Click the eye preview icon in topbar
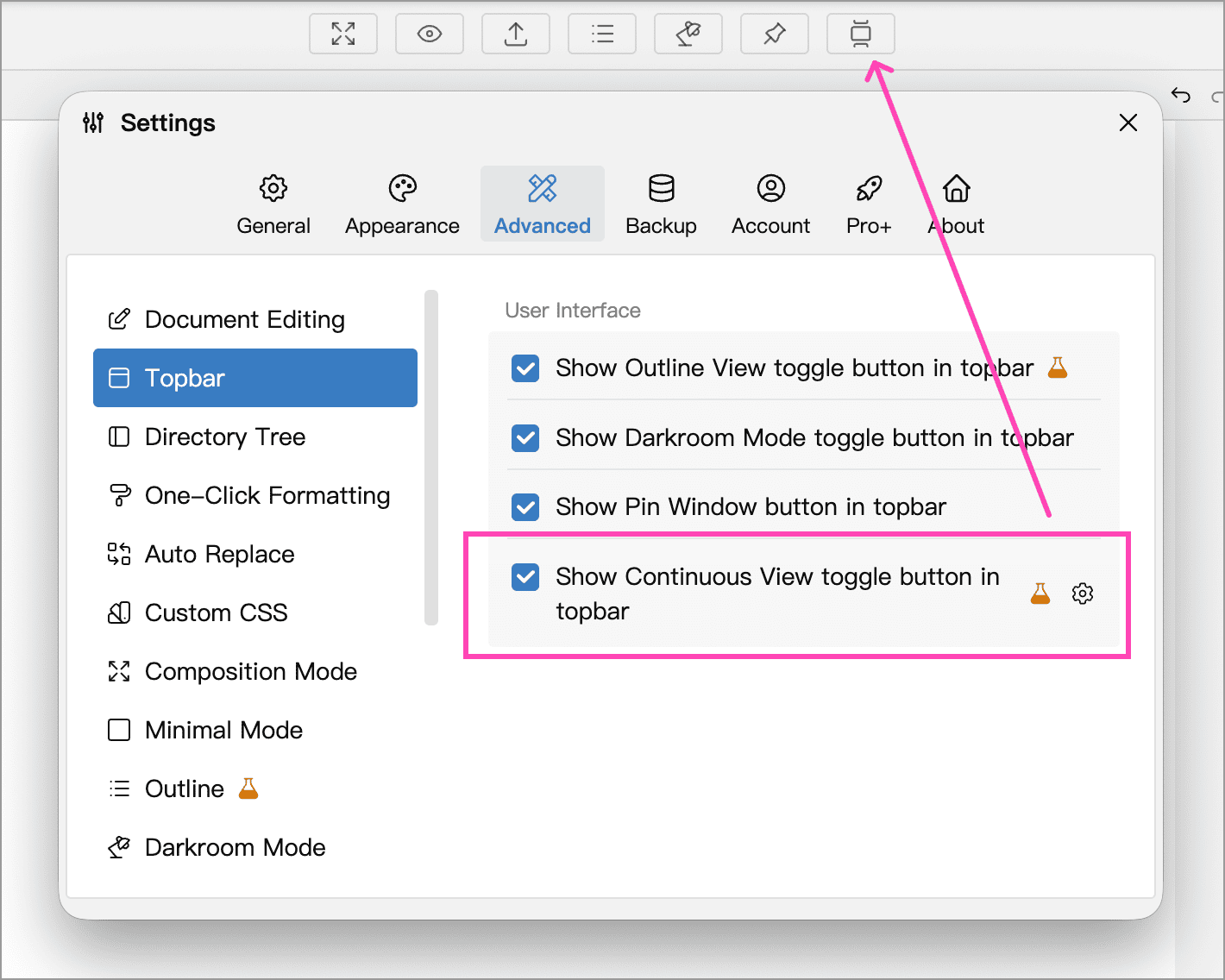The width and height of the screenshot is (1225, 980). click(x=430, y=34)
